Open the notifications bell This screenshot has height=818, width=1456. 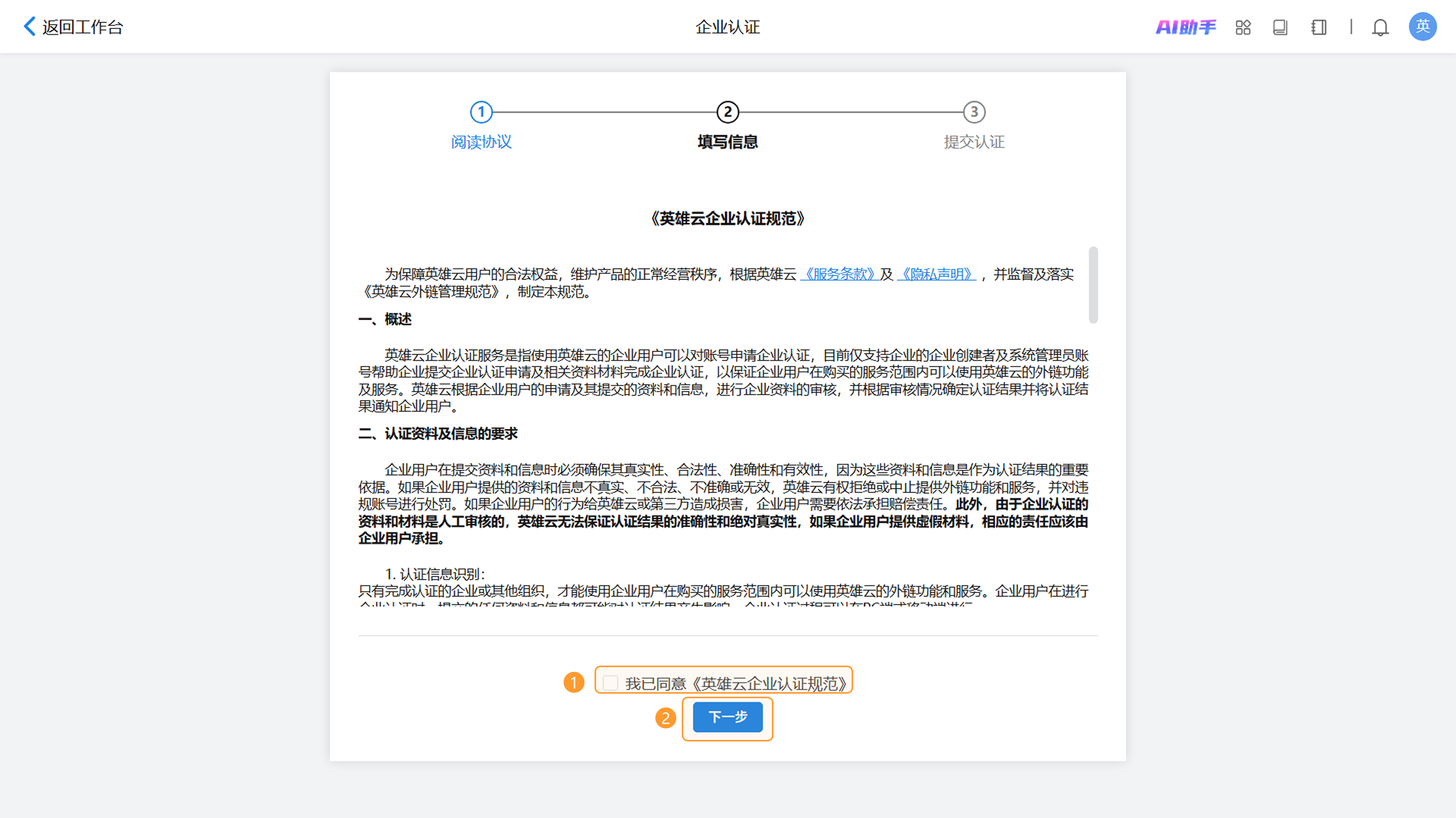pos(1380,27)
